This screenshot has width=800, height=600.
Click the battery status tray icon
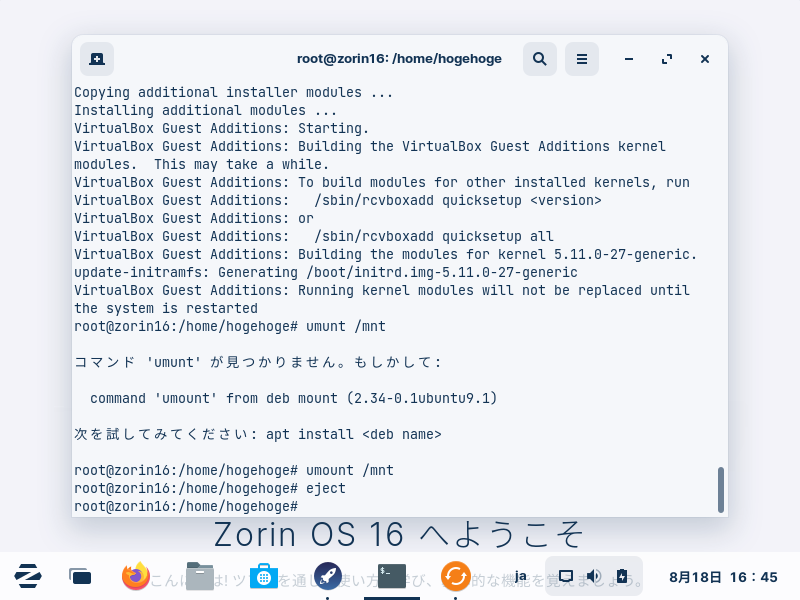click(x=622, y=577)
